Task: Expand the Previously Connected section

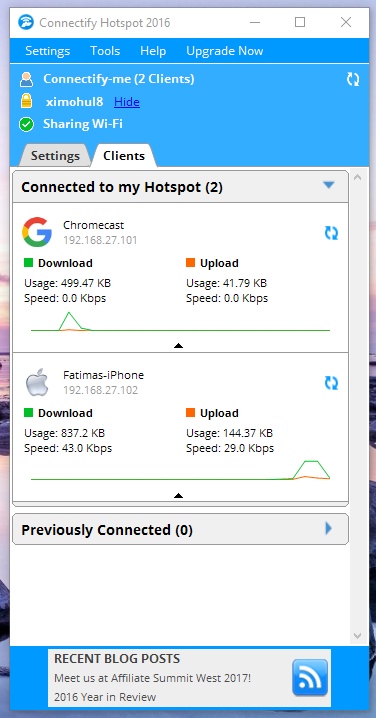Action: [x=328, y=529]
